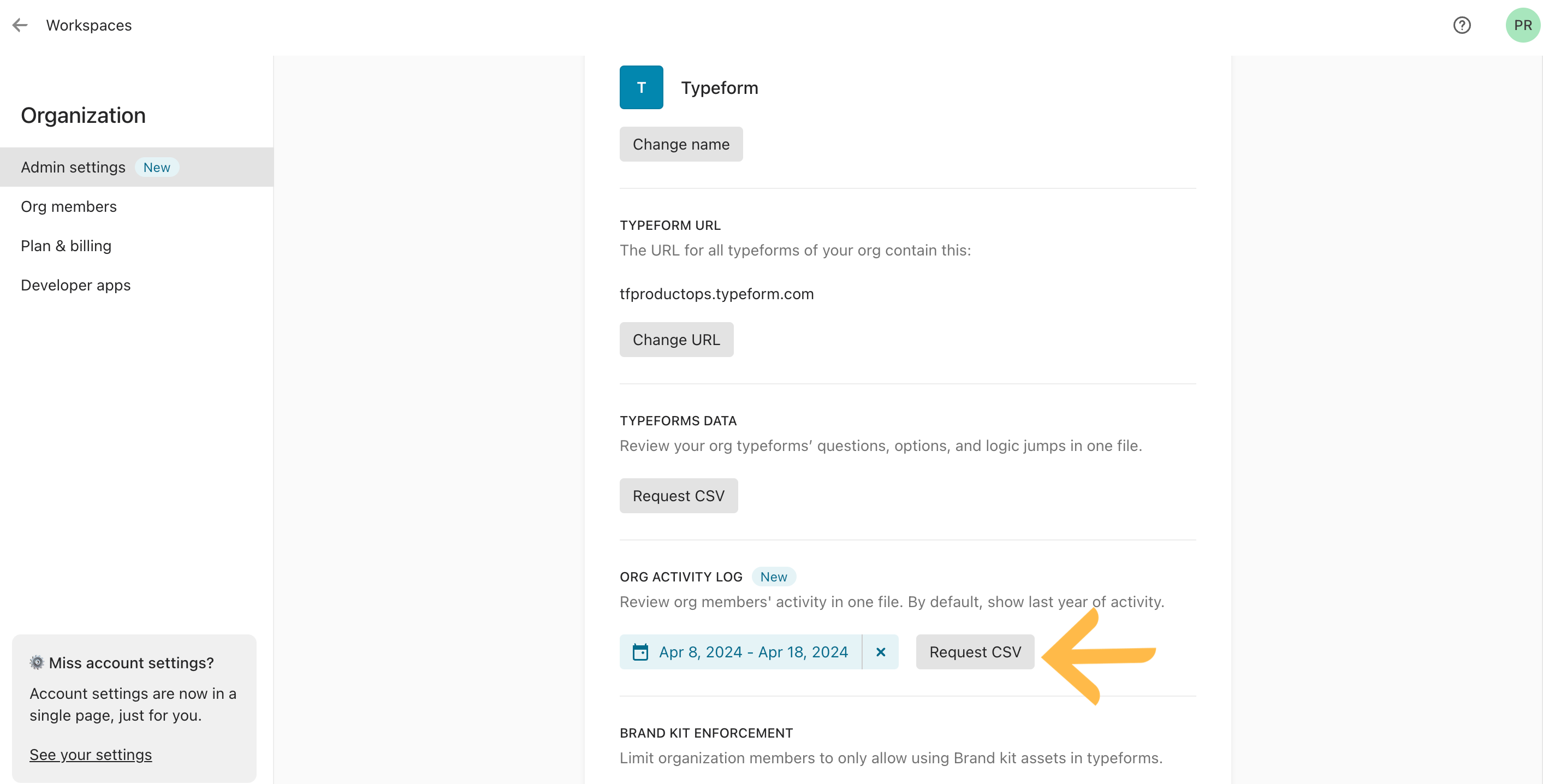Open the Apr 8 - Apr 18 date picker
This screenshot has width=1543, height=784.
(x=740, y=652)
